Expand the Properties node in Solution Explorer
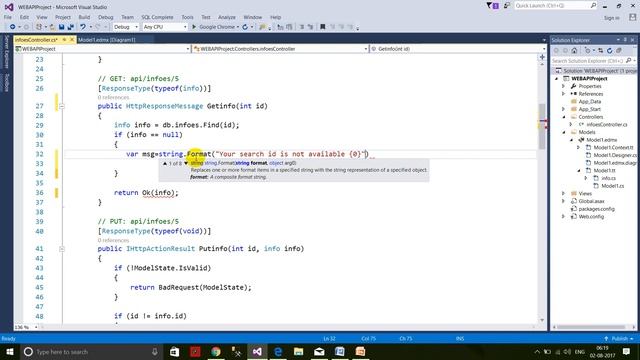 (x=563, y=86)
